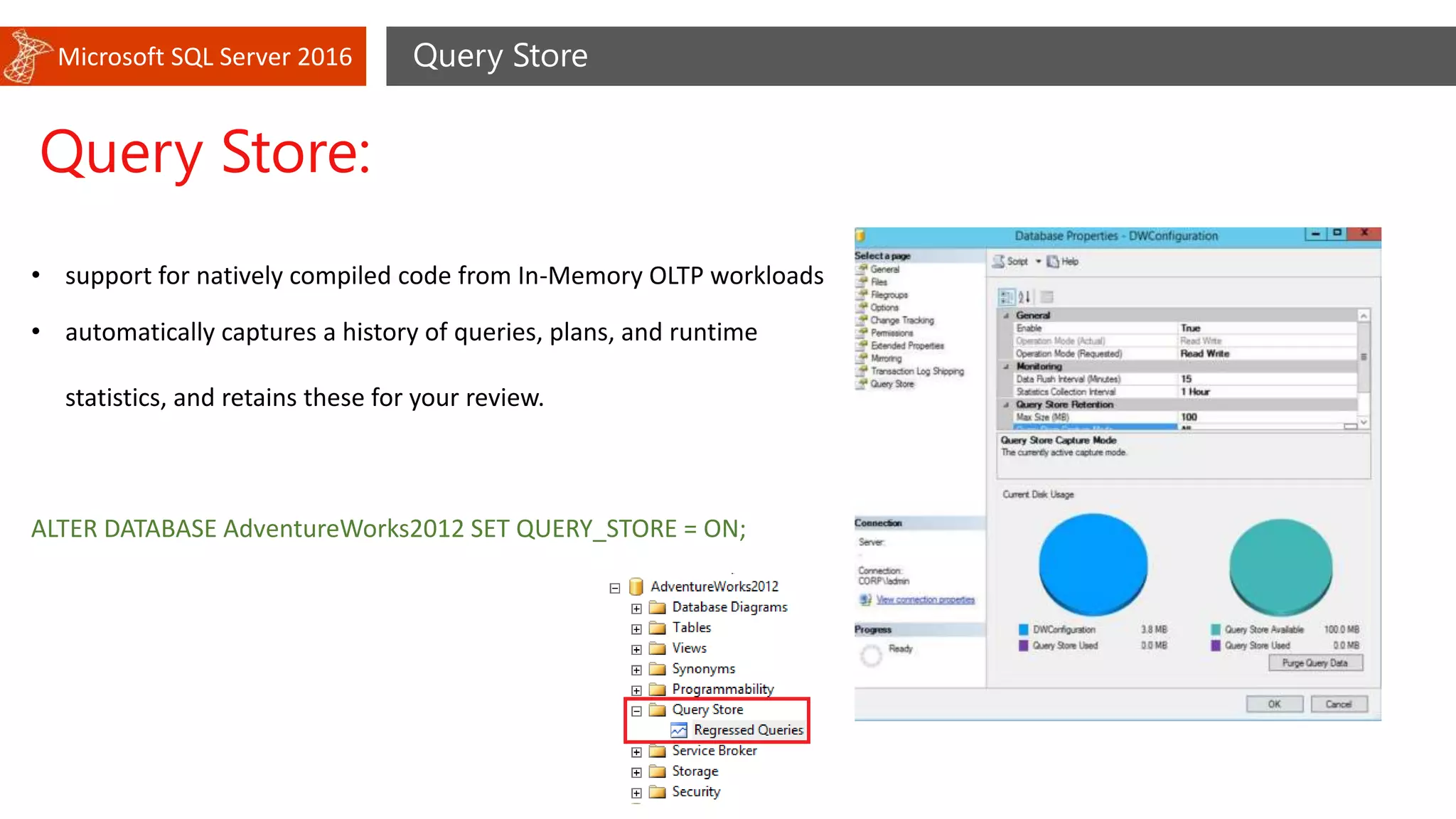This screenshot has width=1456, height=819.
Task: Click purple Query Store Used swatch, left legend
Action: coord(1023,646)
